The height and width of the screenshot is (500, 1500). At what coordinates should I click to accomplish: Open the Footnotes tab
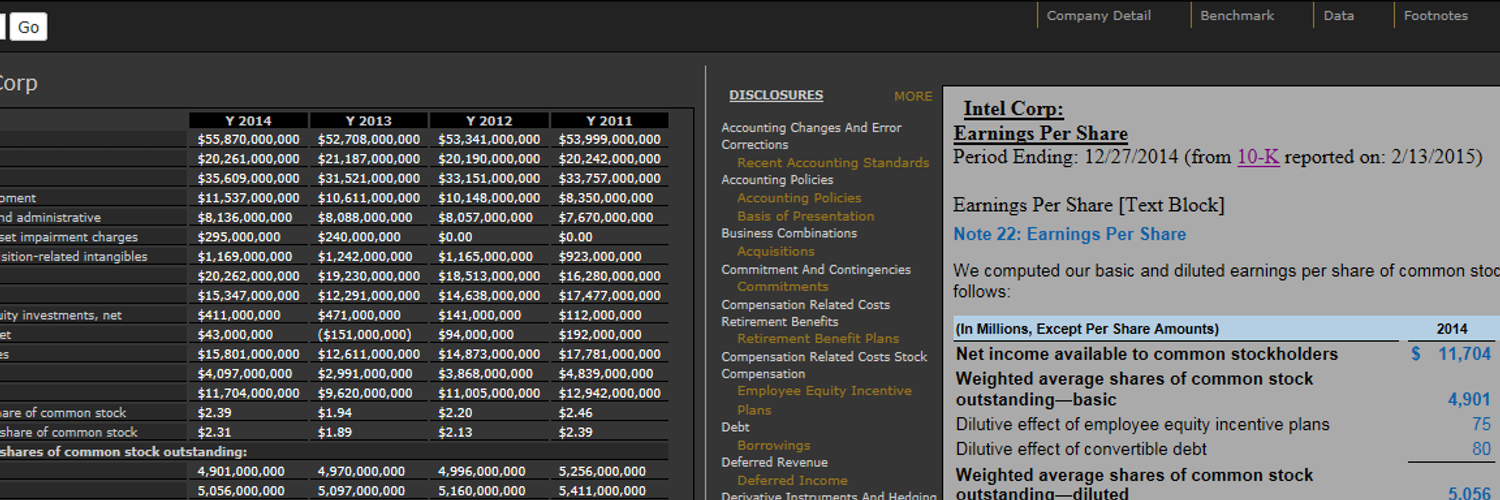[1435, 15]
